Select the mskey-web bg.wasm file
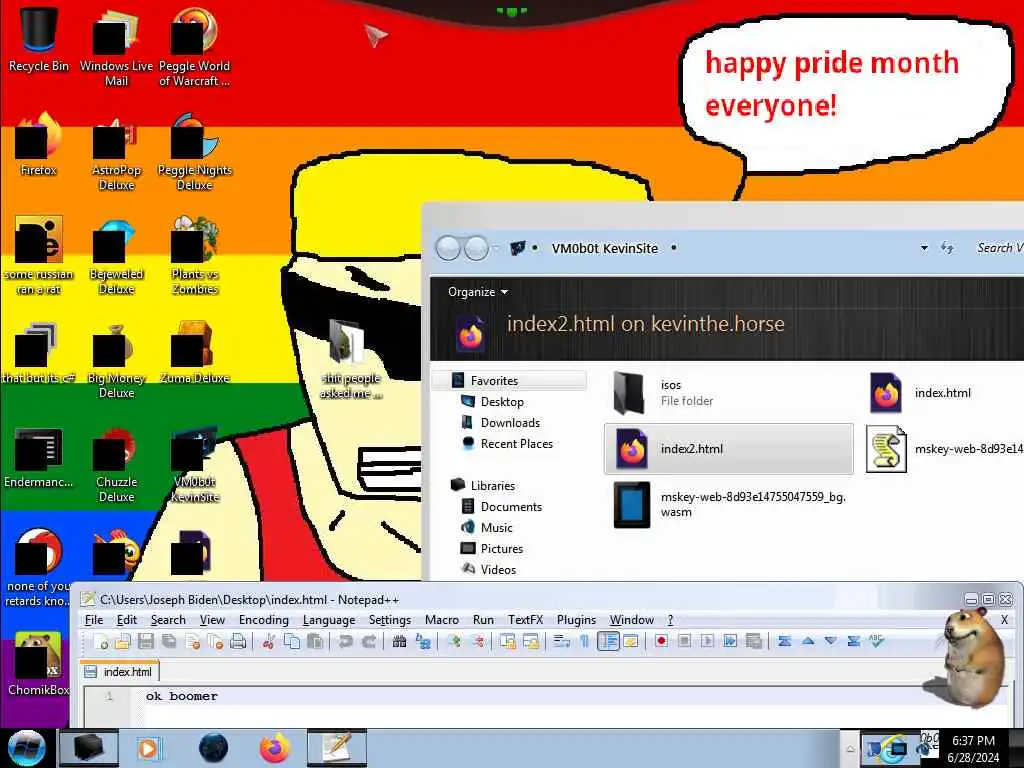This screenshot has height=768, width=1024. point(730,504)
